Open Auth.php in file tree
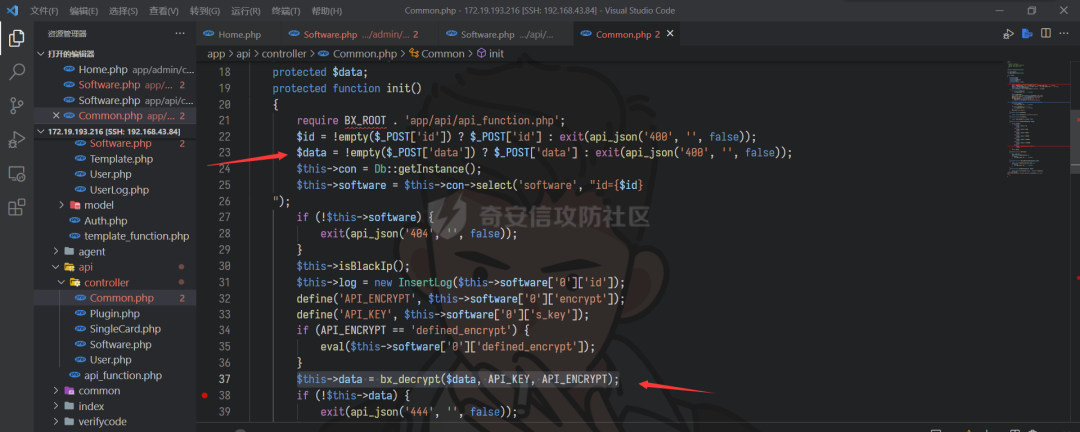The image size is (1080, 432). click(105, 221)
